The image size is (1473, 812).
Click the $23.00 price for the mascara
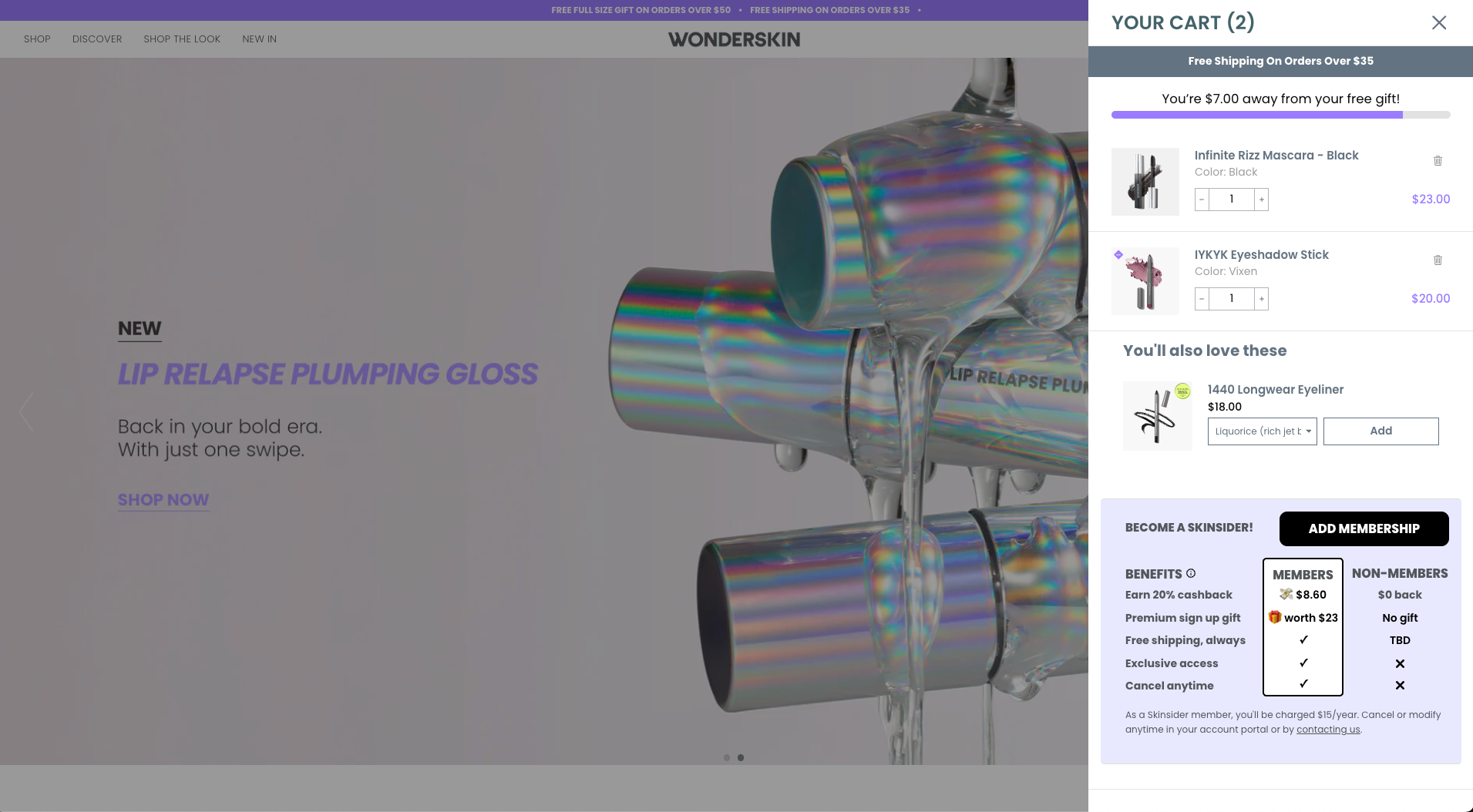[1431, 200]
